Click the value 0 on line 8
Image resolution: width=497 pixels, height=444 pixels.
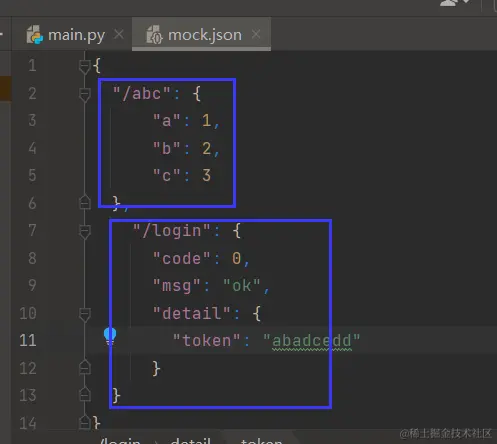pyautogui.click(x=236, y=258)
